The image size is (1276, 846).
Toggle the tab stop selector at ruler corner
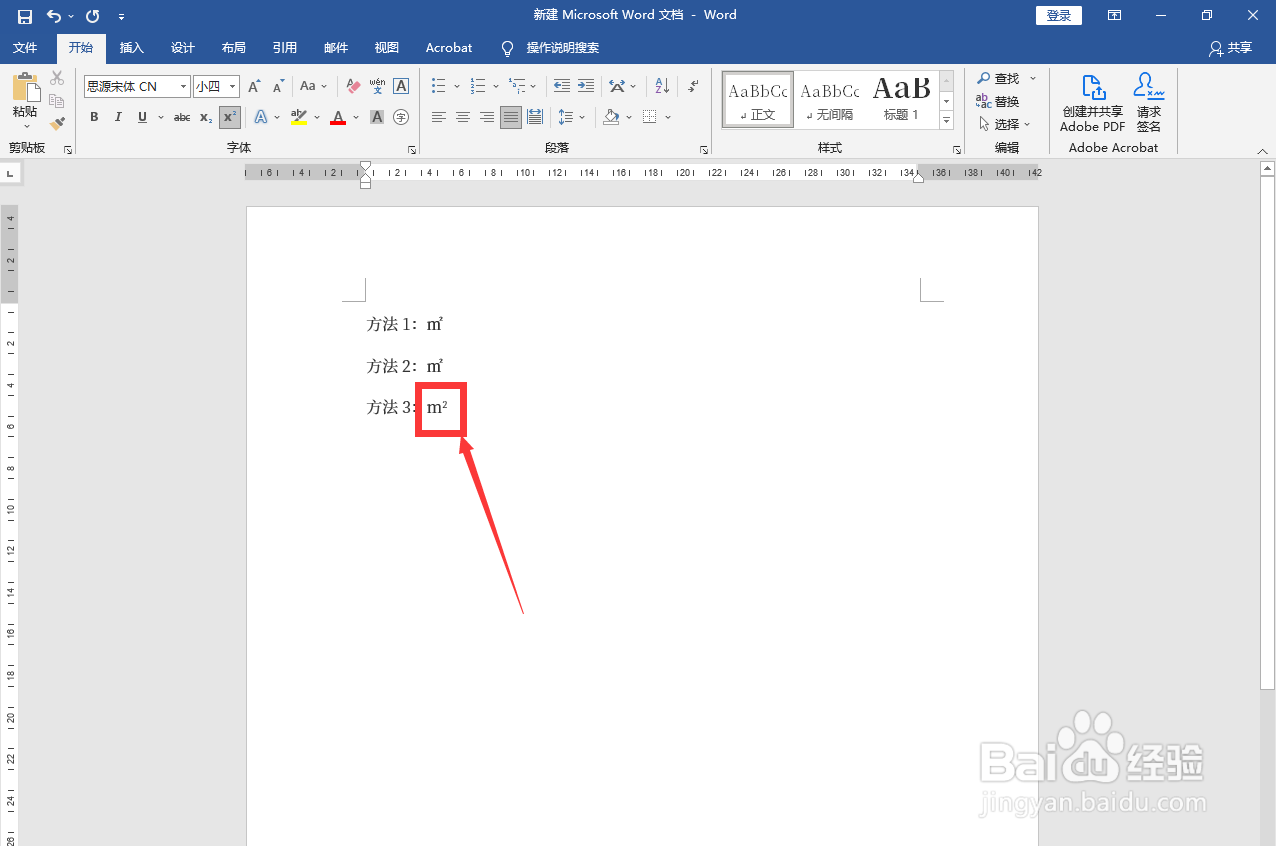point(10,174)
